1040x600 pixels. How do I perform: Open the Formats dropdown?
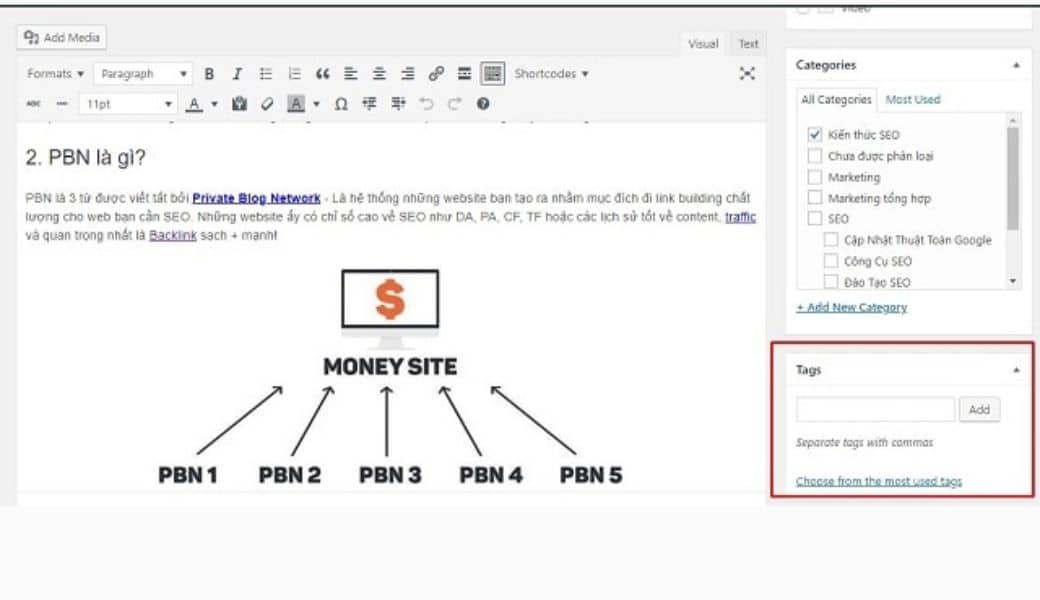pyautogui.click(x=55, y=74)
